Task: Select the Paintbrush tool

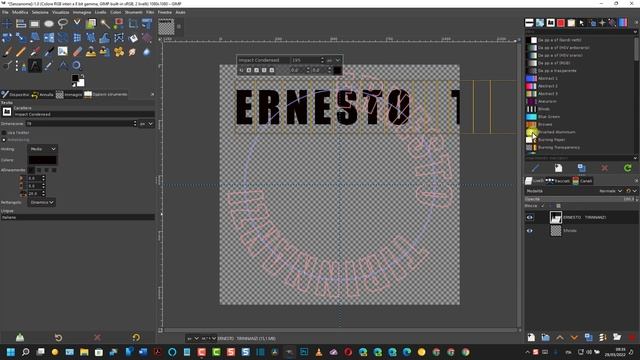Action: (x=7, y=52)
